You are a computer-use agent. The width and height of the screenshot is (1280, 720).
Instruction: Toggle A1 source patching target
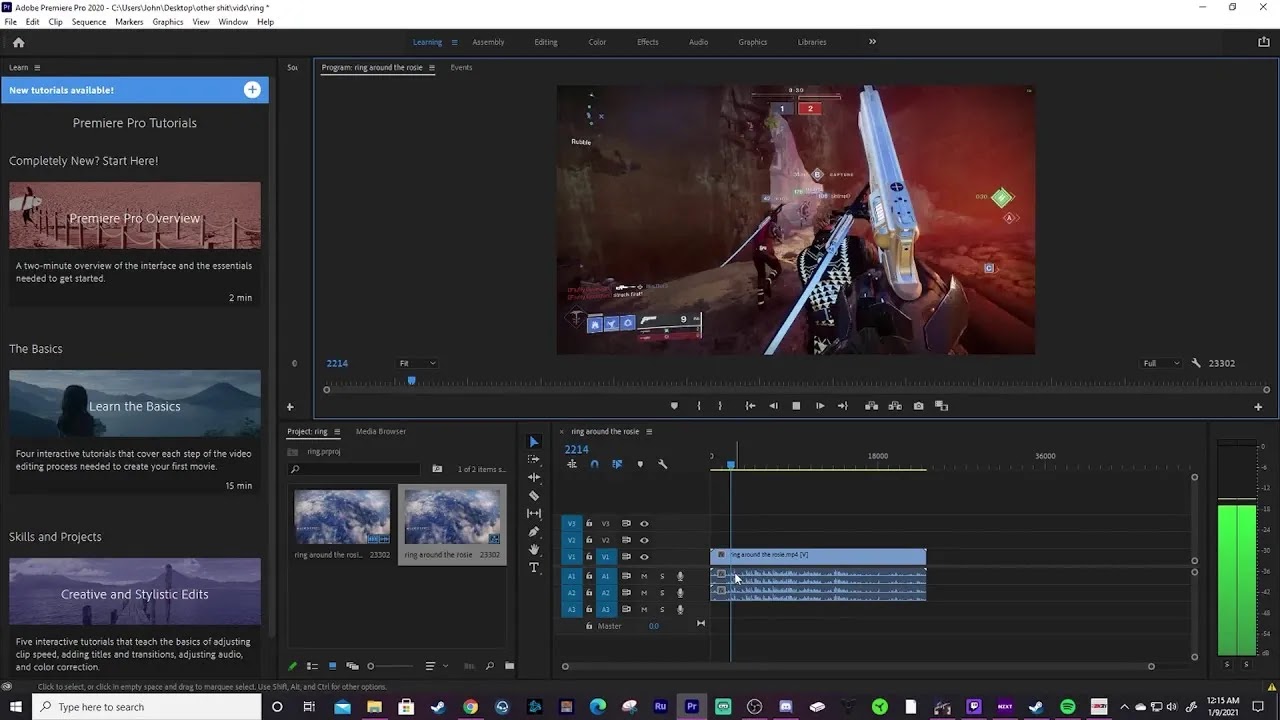[x=571, y=576]
